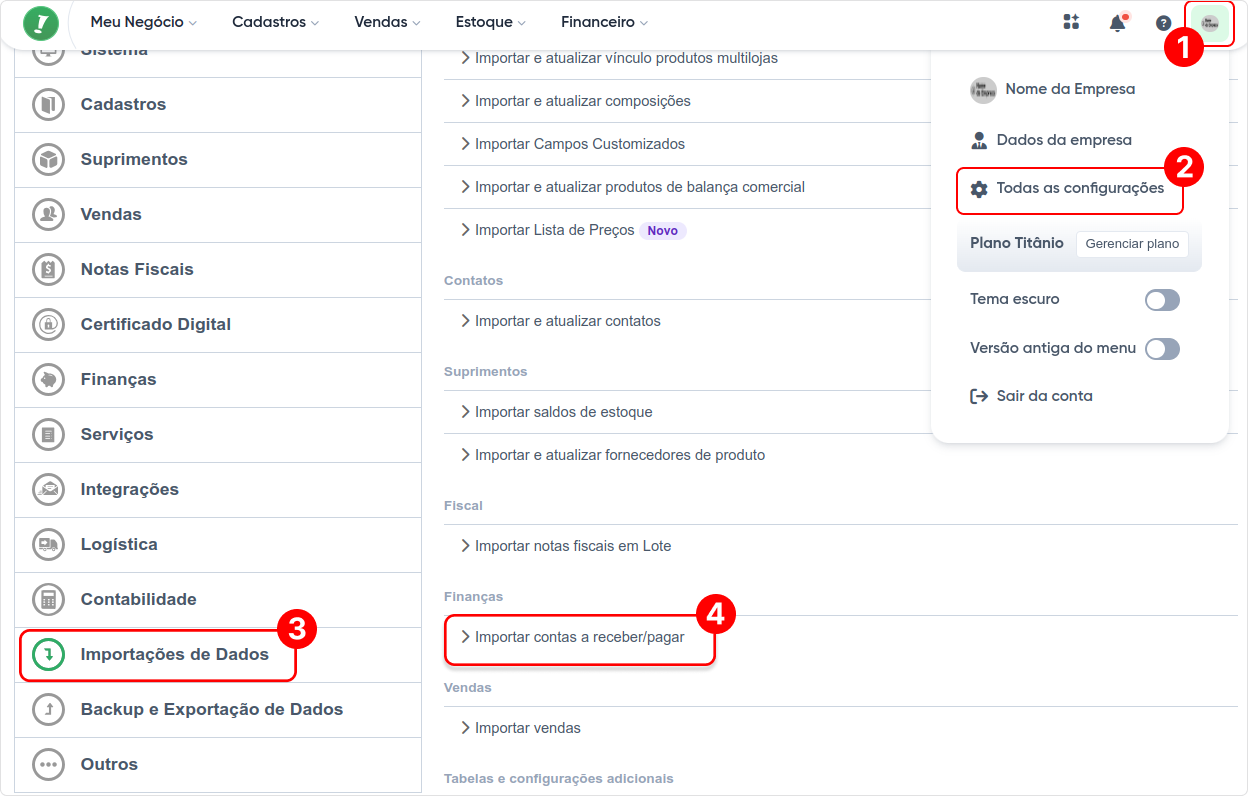Click the Certificado Digital lock icon
Image resolution: width=1248 pixels, height=796 pixels.
[48, 324]
